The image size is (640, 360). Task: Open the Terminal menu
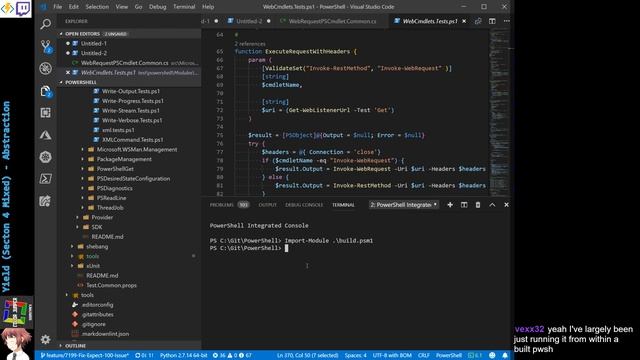pyautogui.click(x=184, y=7)
